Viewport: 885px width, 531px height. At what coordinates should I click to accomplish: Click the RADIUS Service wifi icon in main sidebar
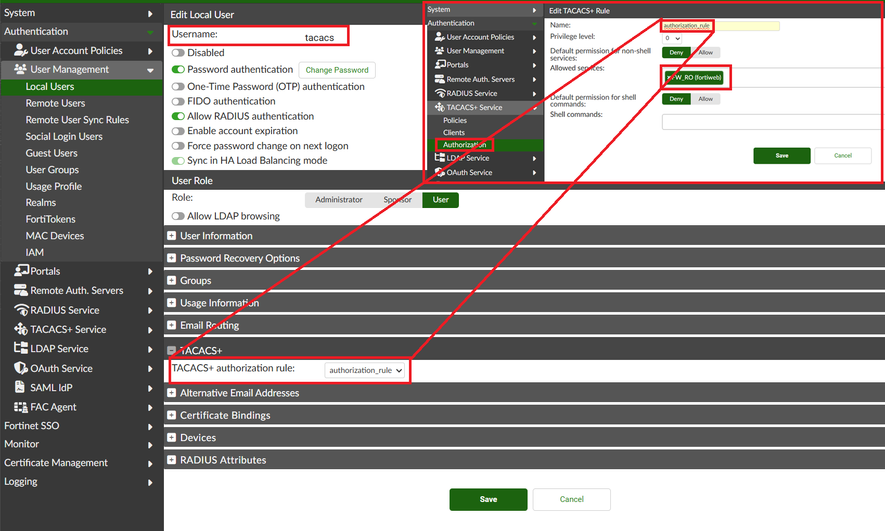(x=21, y=310)
